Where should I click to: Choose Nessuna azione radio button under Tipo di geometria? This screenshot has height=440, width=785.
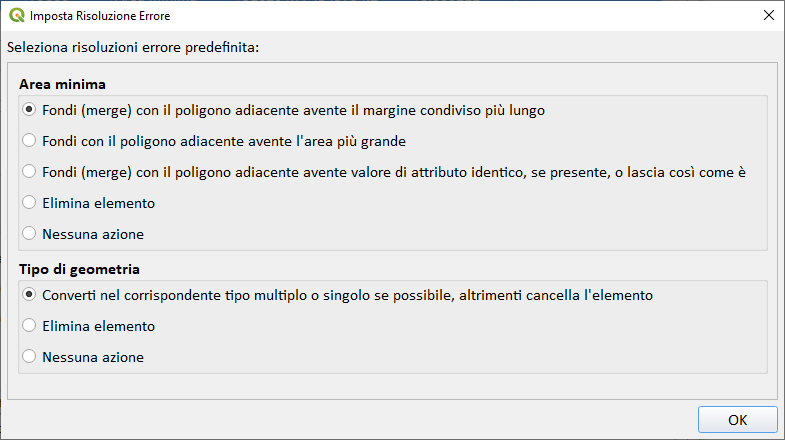coord(29,356)
